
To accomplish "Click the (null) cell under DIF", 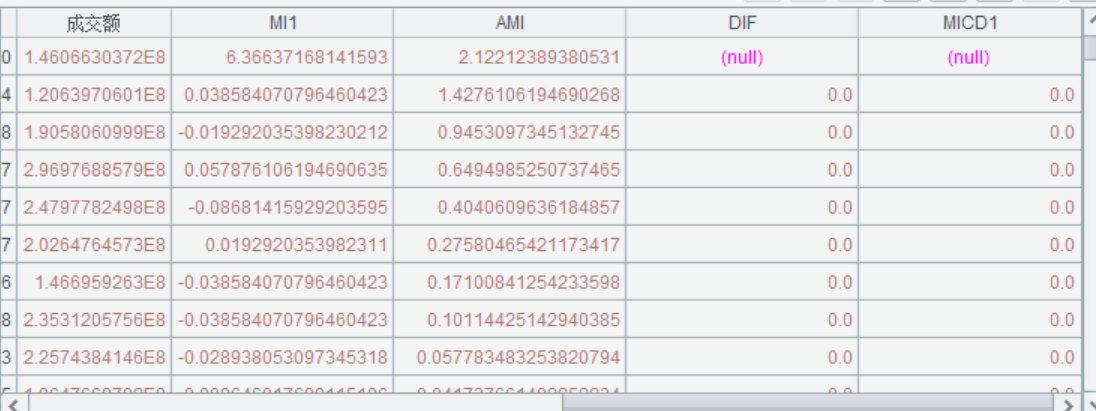I will (742, 57).
